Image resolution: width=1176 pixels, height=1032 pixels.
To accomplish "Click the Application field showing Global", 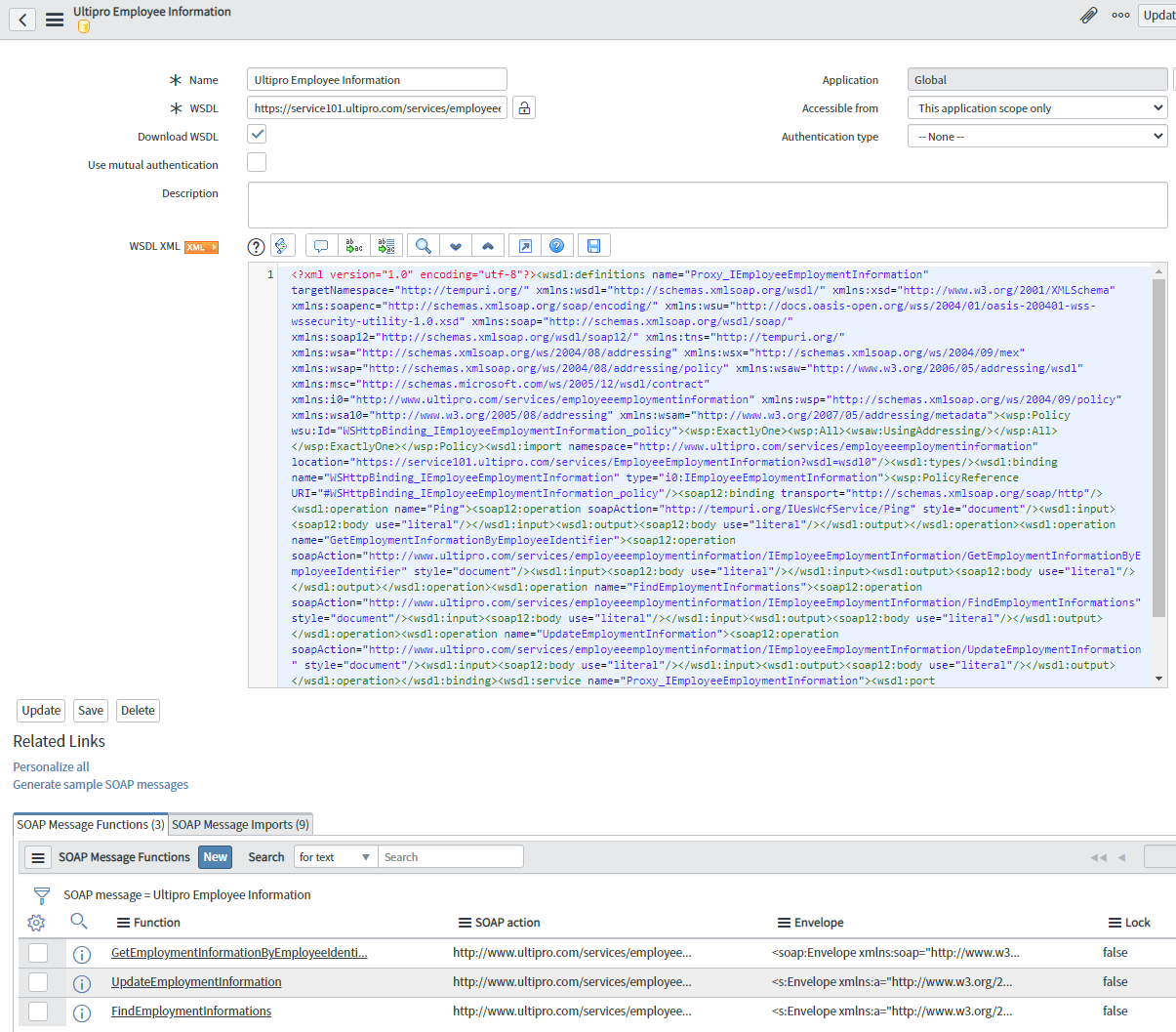I will coord(1037,80).
